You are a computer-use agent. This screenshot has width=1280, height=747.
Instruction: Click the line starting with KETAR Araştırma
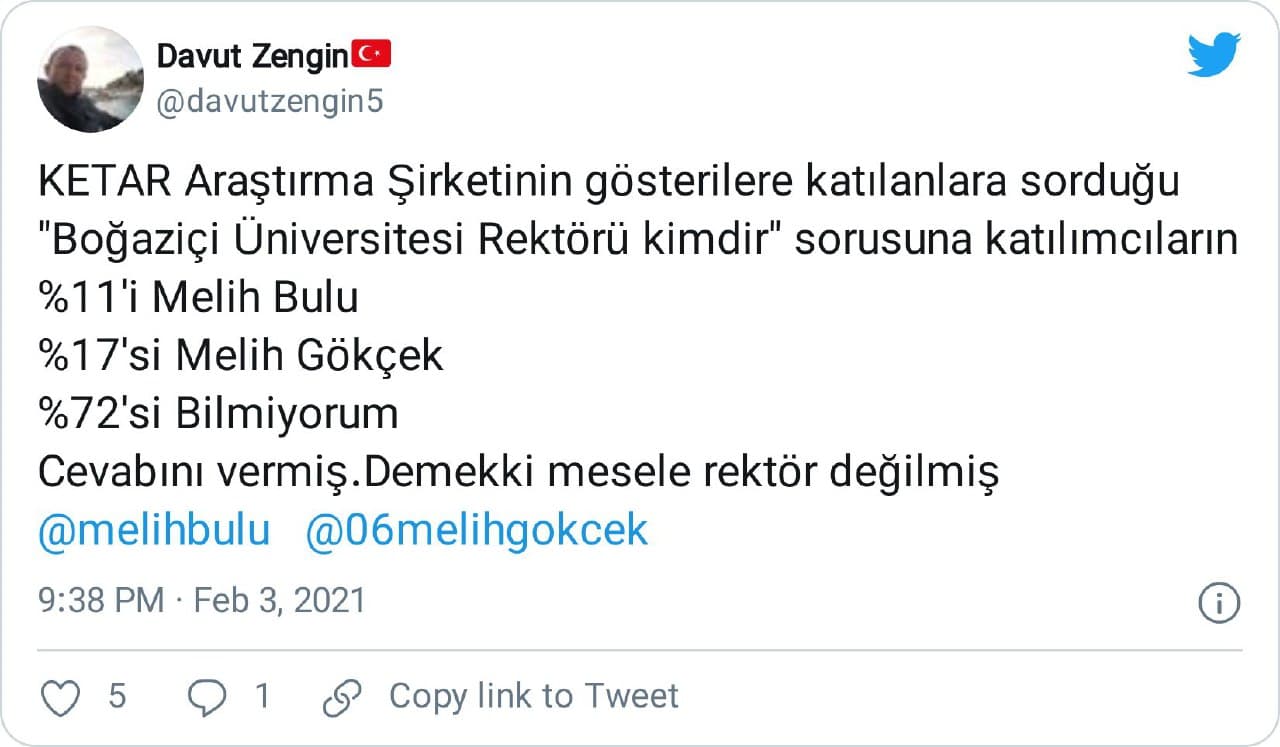click(x=609, y=183)
